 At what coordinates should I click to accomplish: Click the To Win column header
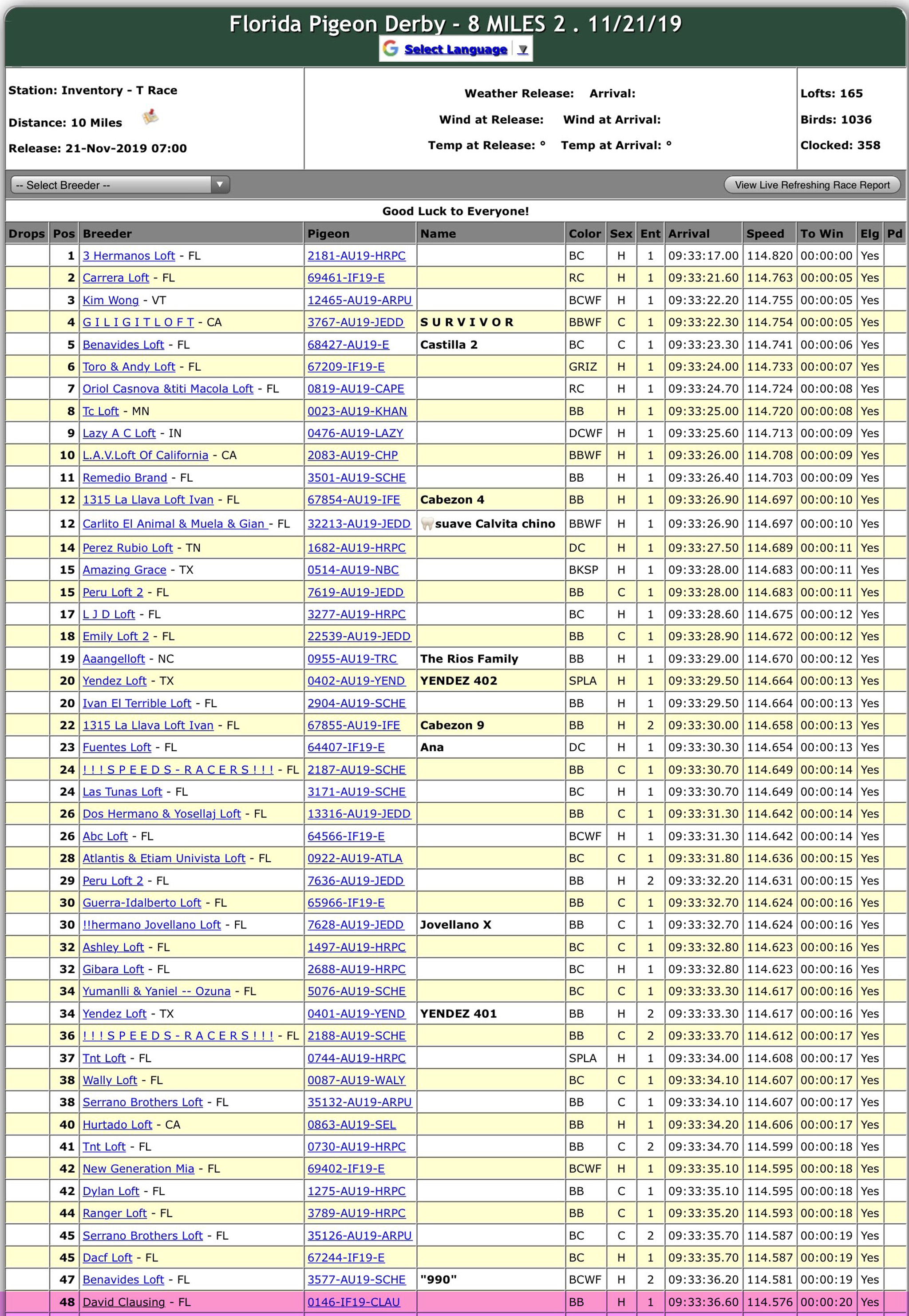click(821, 234)
